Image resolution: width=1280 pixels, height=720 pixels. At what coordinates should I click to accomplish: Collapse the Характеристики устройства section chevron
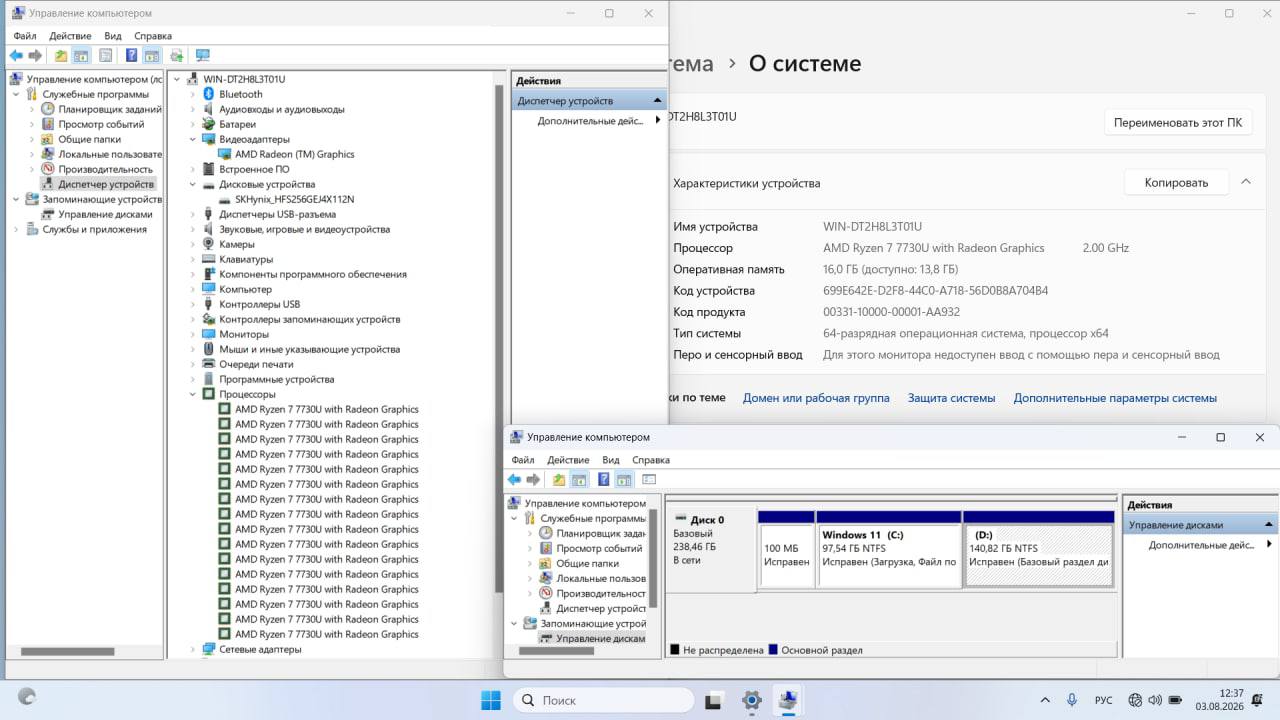[x=1246, y=182]
